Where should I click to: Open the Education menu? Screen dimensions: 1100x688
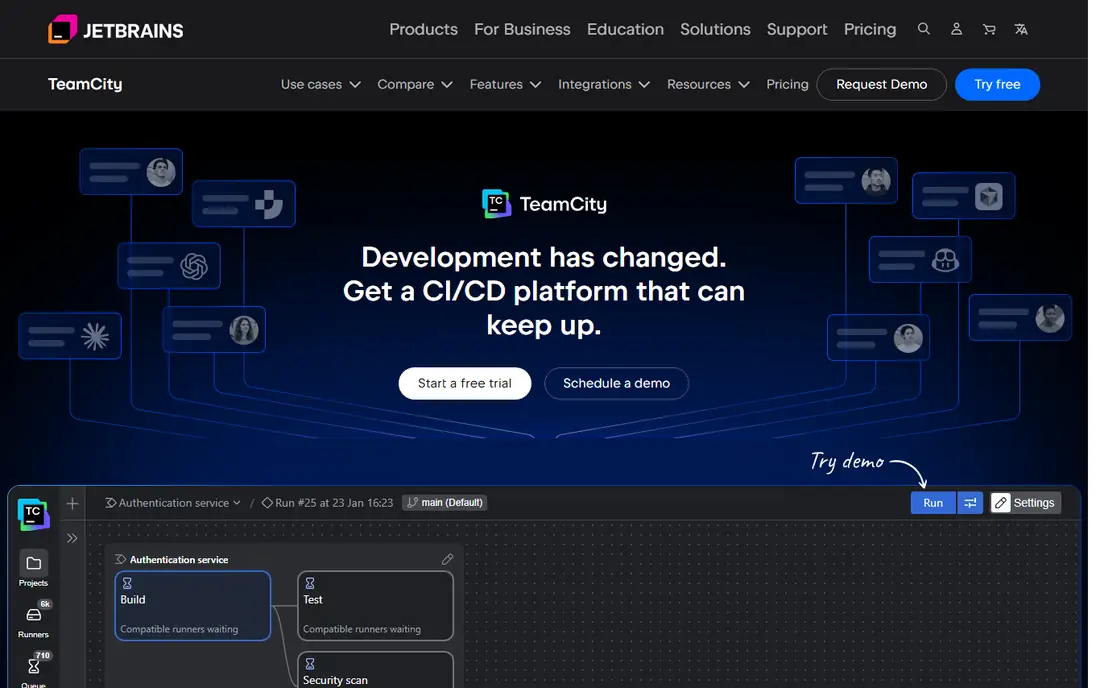tap(625, 29)
